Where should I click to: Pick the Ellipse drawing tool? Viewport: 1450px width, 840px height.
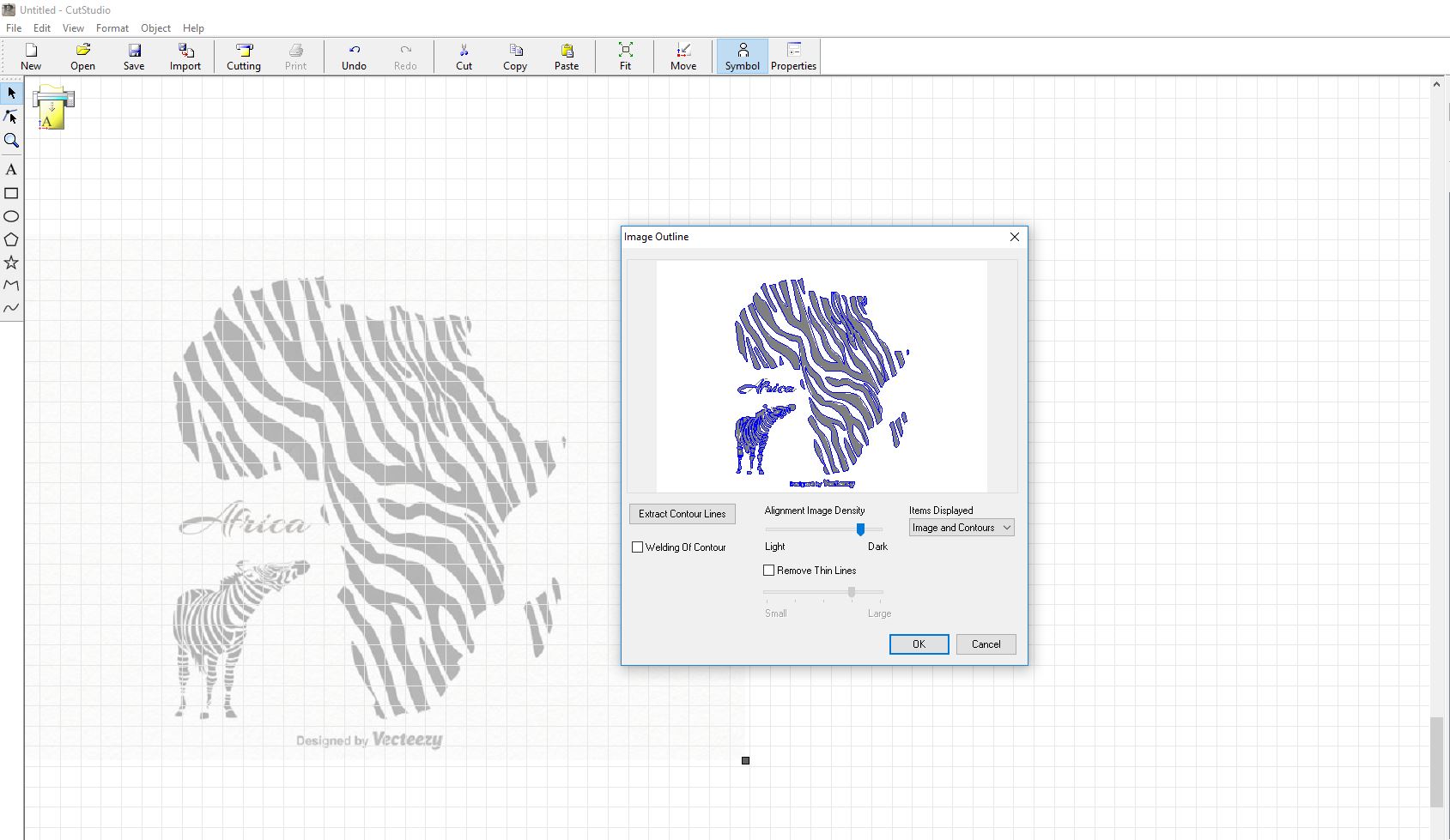(x=11, y=216)
